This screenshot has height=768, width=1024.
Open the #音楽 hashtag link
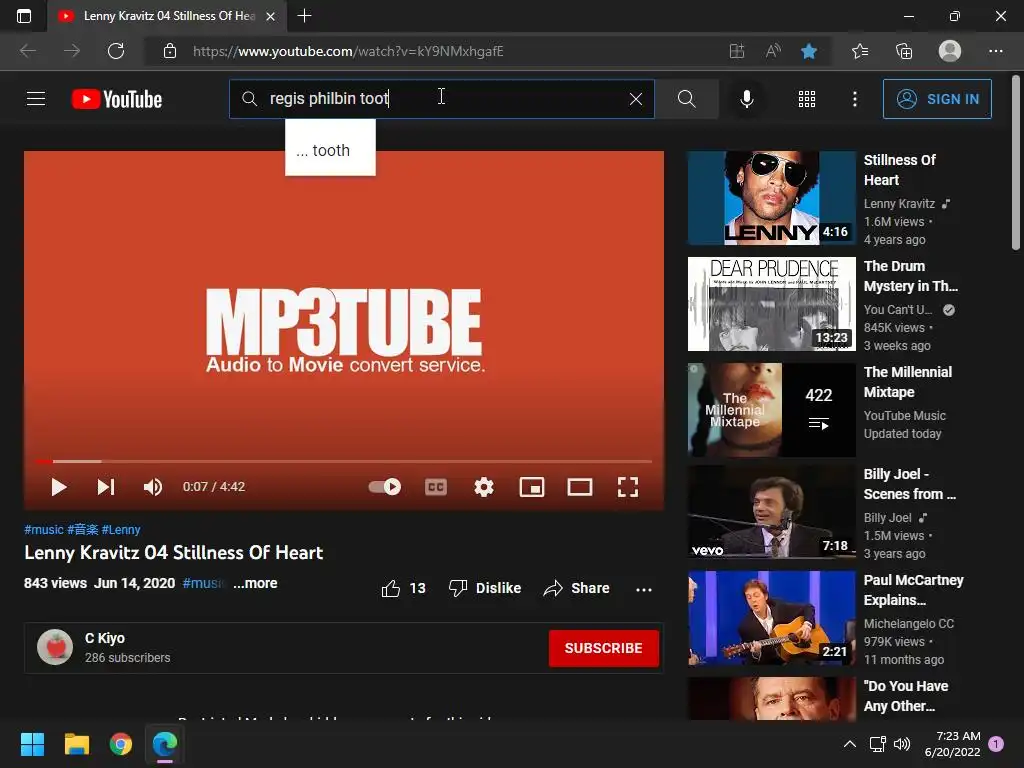click(82, 530)
